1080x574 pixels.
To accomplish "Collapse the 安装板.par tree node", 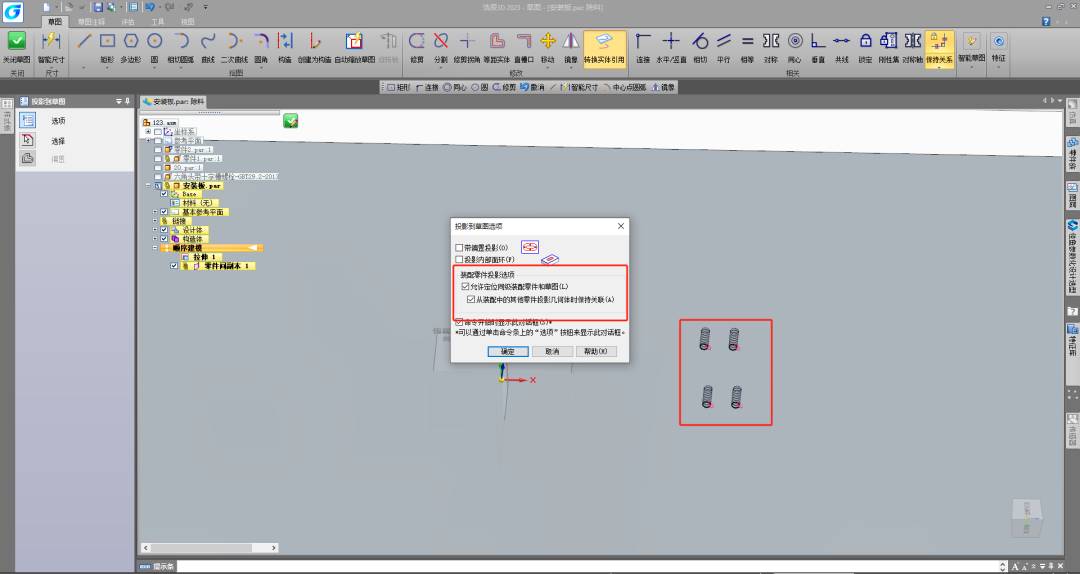I will (147, 186).
